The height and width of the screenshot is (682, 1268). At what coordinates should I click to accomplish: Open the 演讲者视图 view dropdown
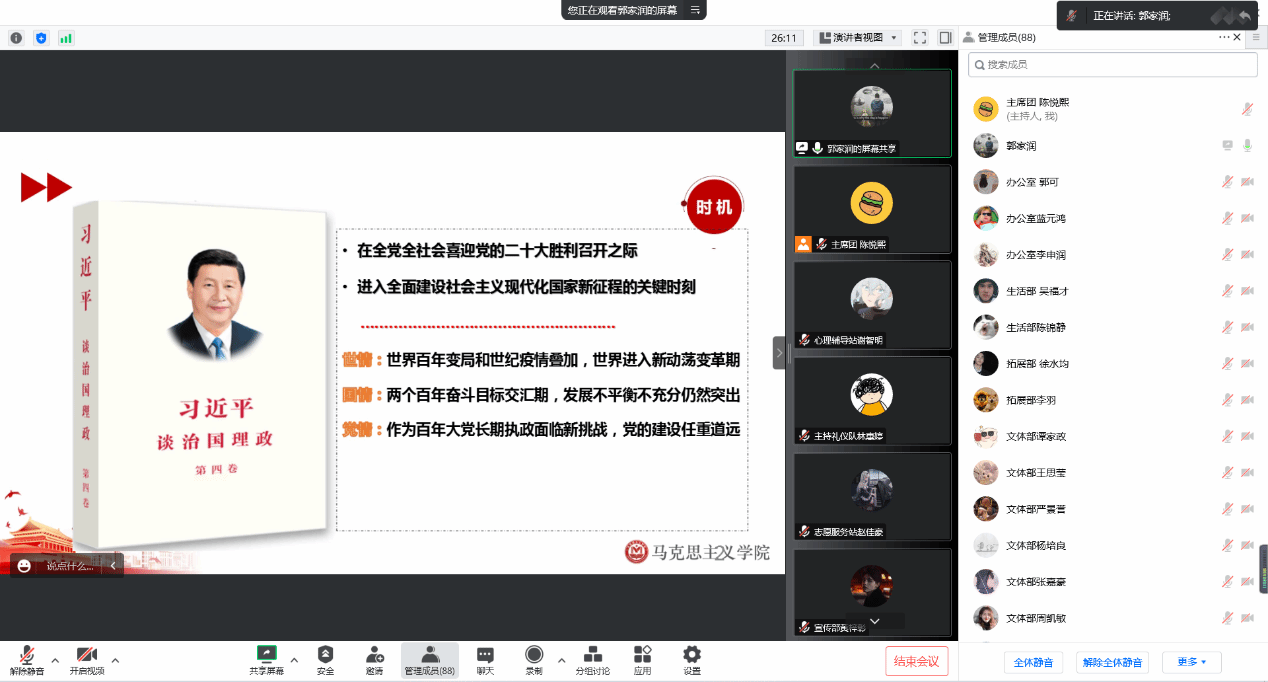click(x=858, y=38)
